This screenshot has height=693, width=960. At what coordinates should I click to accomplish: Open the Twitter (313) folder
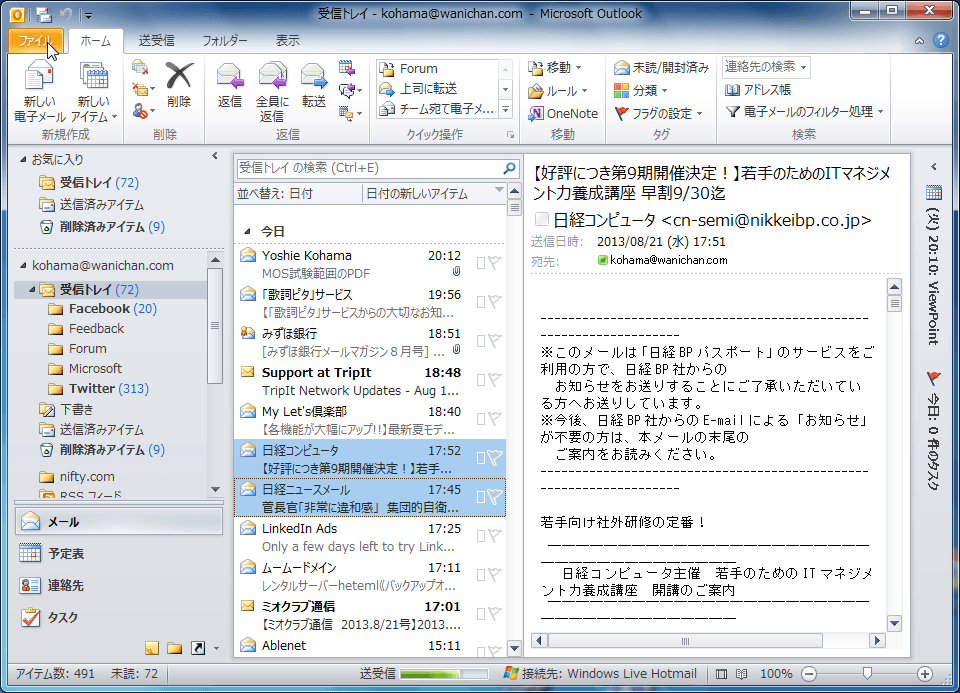(99, 388)
